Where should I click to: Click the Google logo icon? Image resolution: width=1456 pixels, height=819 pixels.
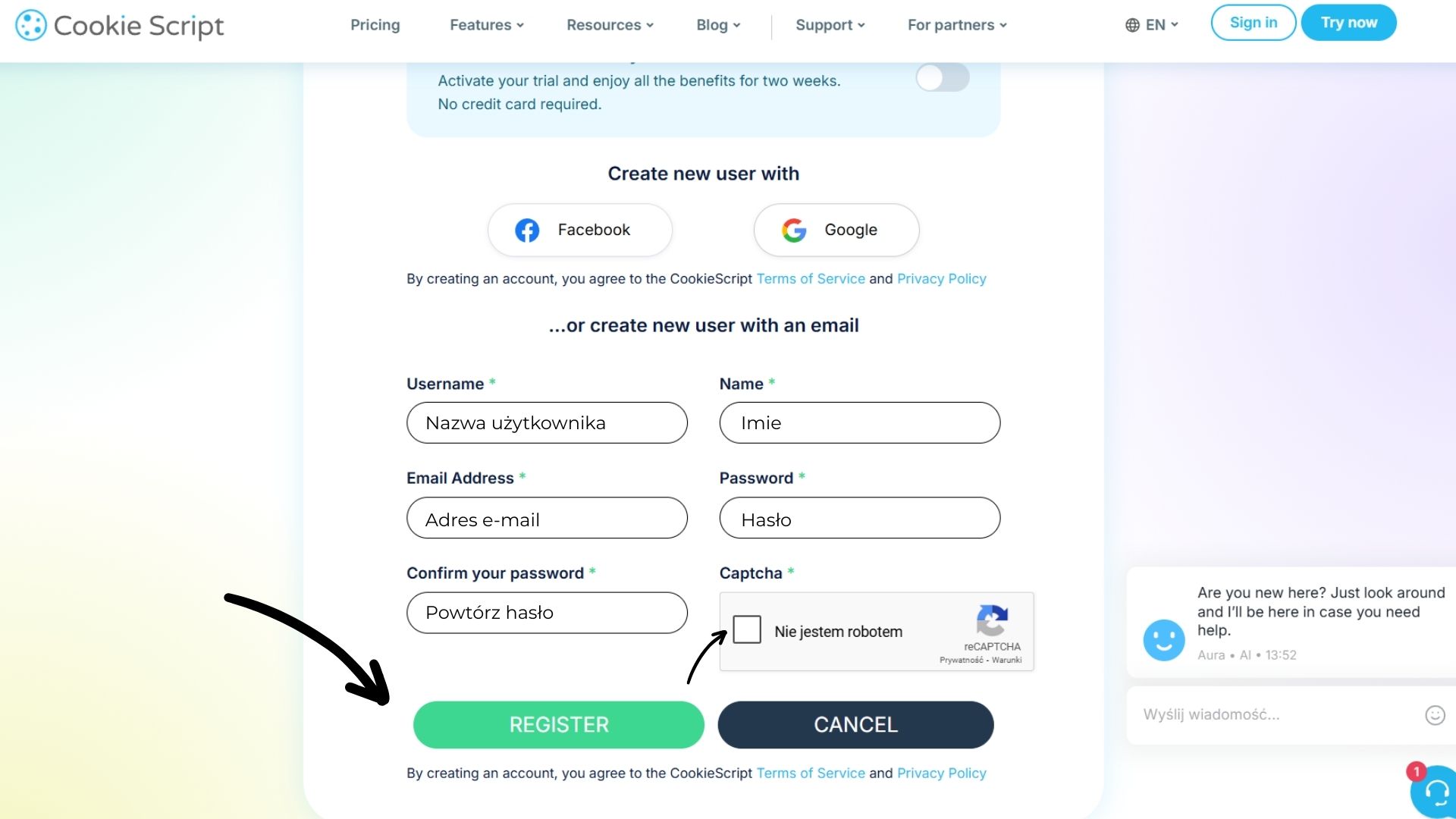point(794,230)
